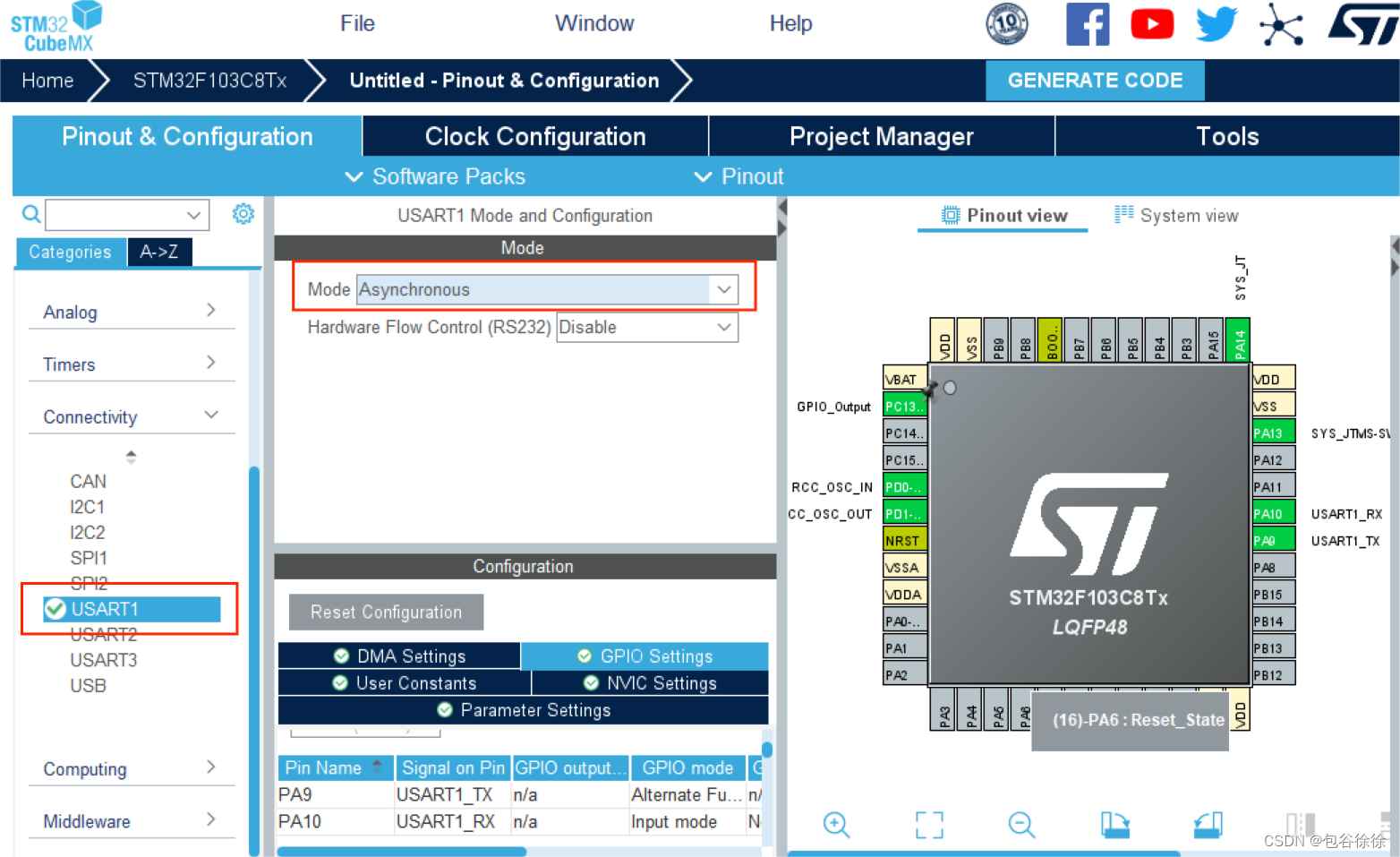Open the Twitter bird icon link

click(x=1216, y=24)
